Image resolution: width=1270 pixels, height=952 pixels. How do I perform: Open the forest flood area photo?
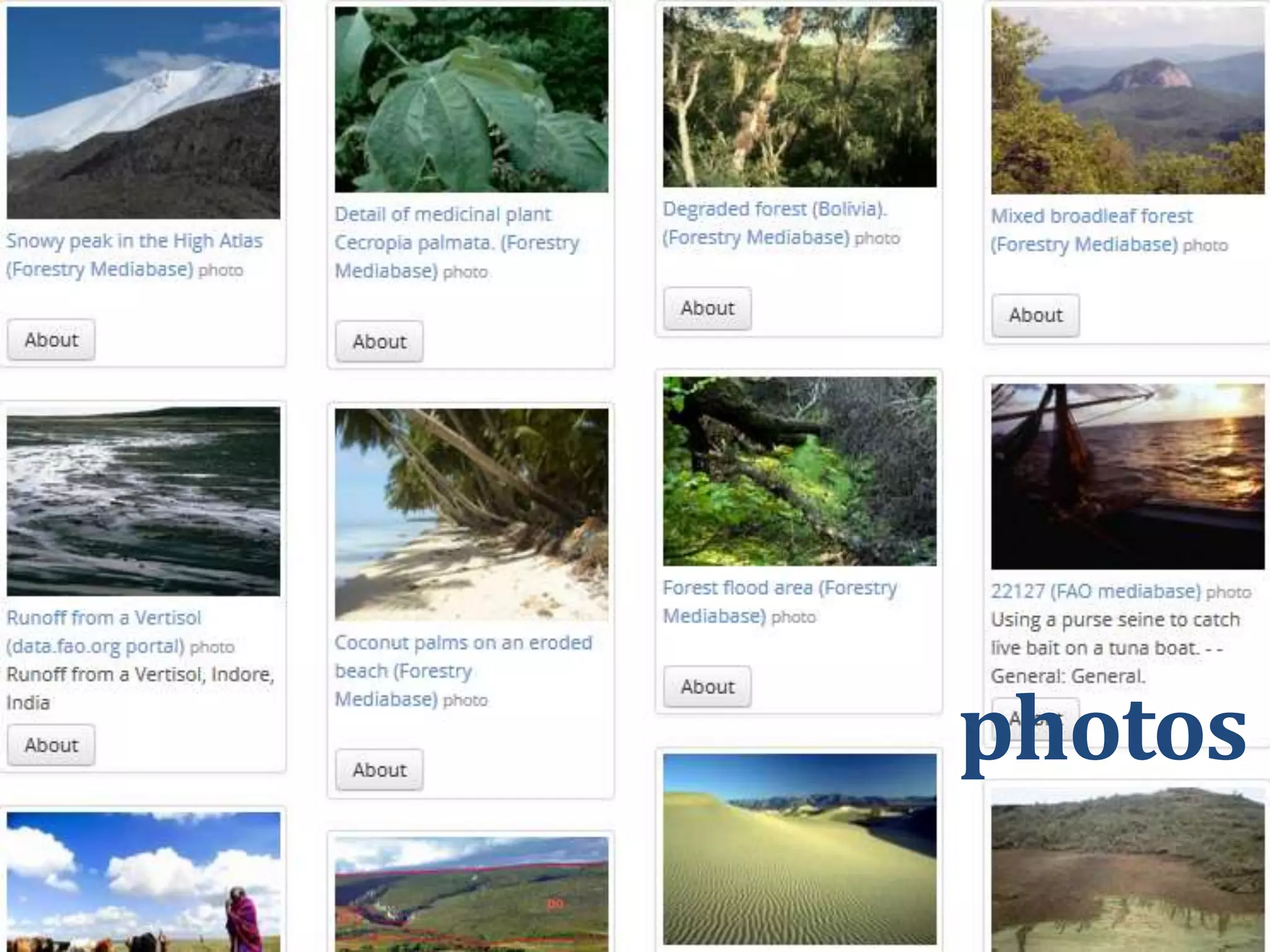tap(799, 471)
